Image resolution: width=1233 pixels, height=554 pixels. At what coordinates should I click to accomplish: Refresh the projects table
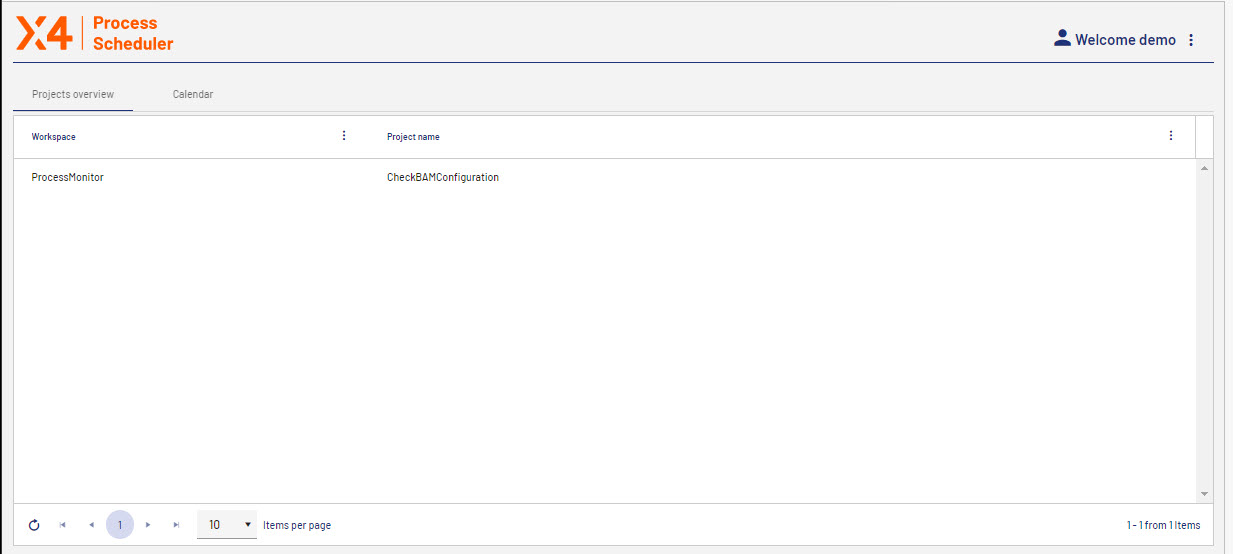[x=34, y=525]
